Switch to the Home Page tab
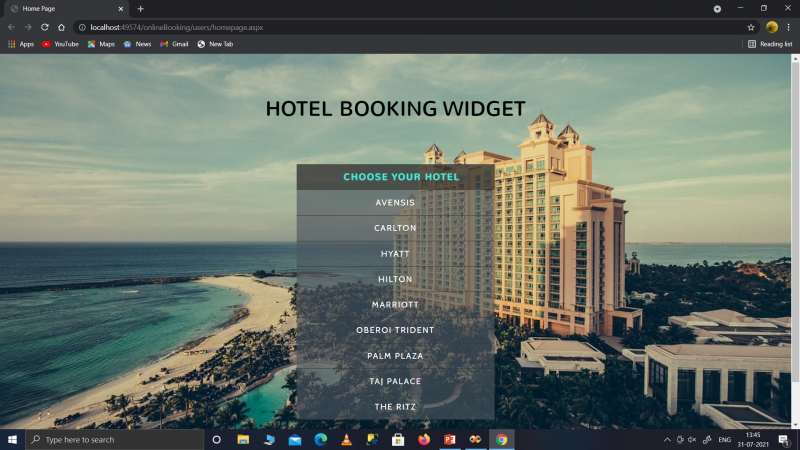Screen dimensions: 800x450 click(x=66, y=9)
